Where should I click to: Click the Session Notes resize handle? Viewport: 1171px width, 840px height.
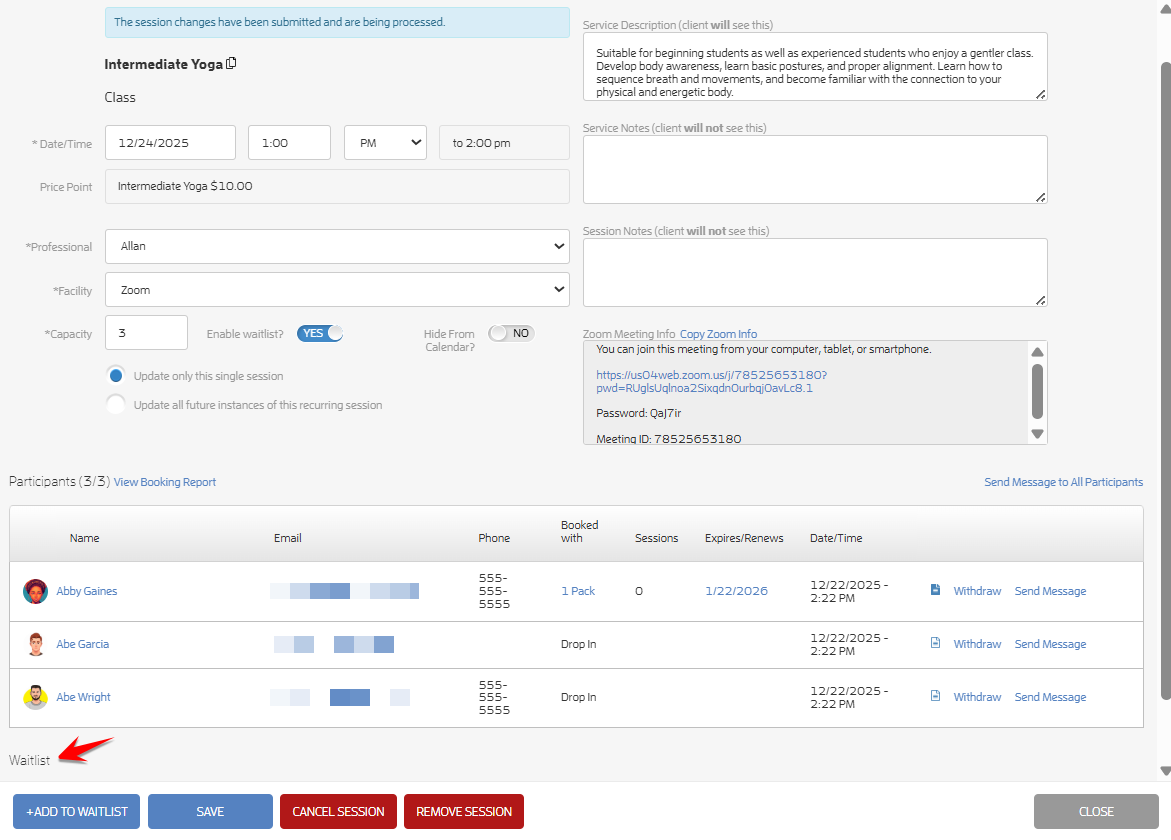[1040, 300]
